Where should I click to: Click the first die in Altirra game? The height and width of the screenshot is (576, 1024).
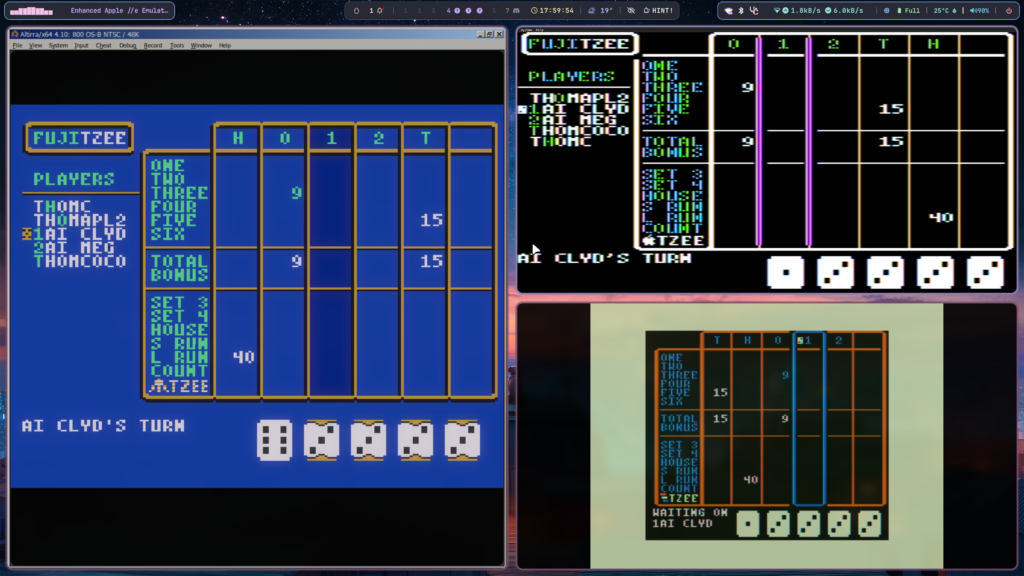click(274, 440)
